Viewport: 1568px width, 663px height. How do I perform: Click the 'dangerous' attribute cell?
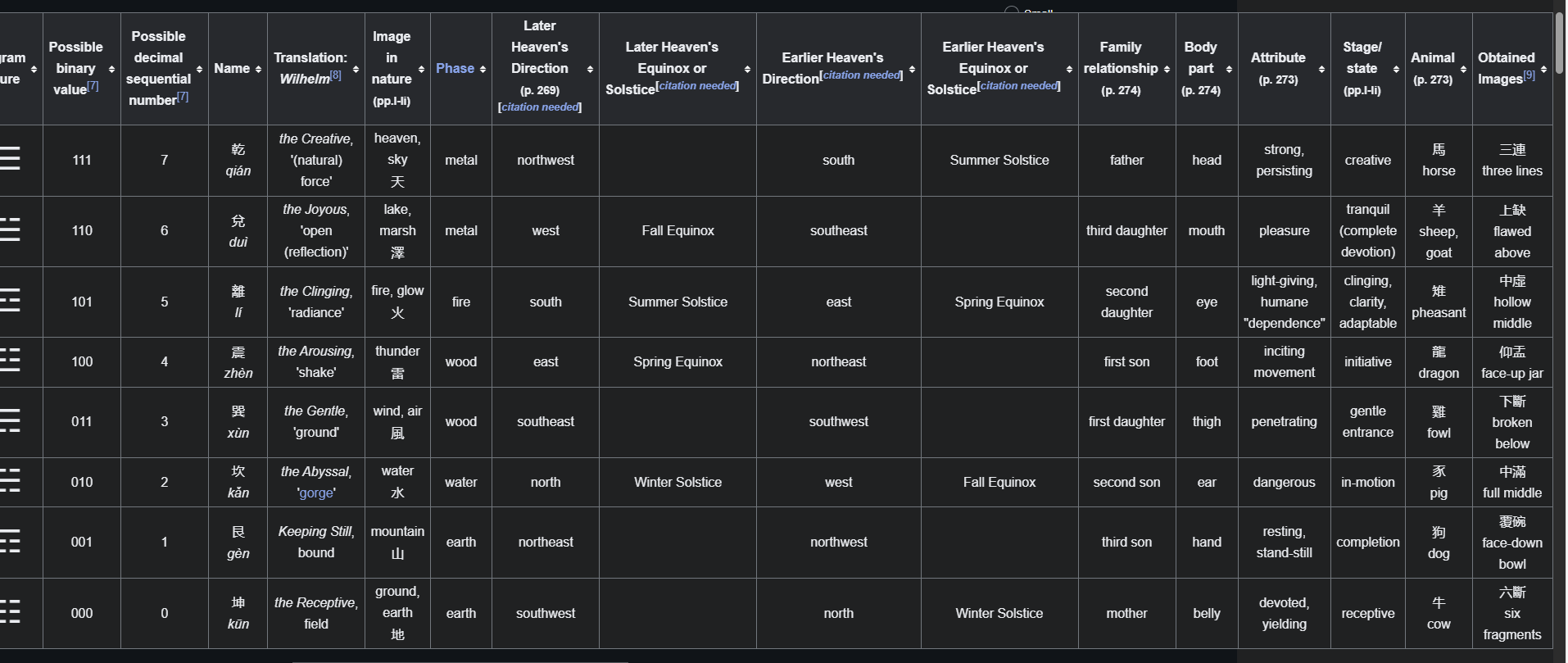coord(1284,482)
